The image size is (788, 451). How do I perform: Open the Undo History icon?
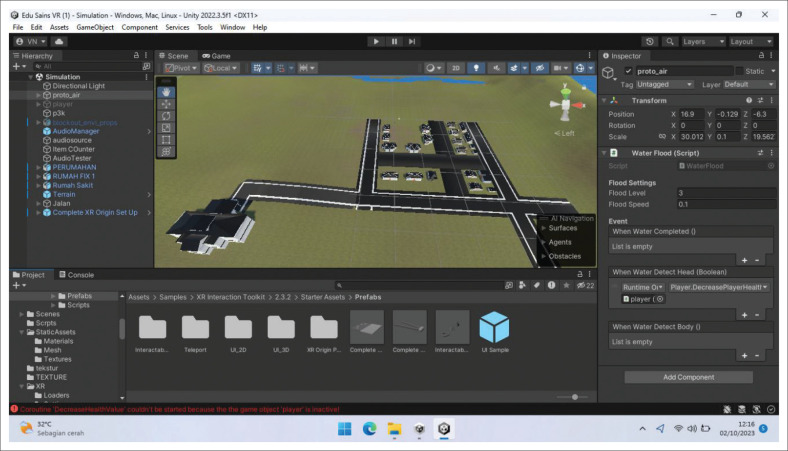[650, 41]
